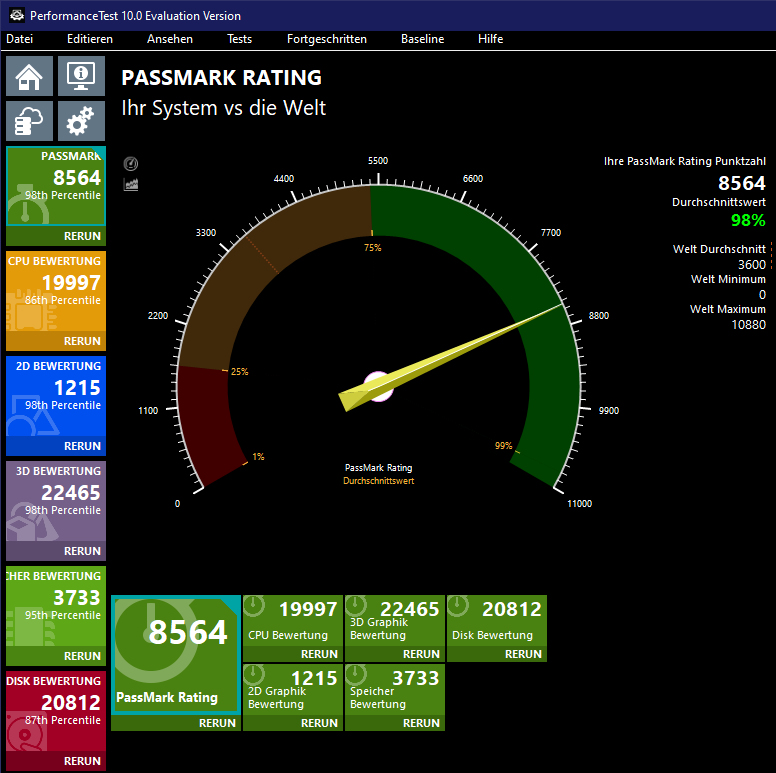Click the PerformanceTest app icon in the title bar
The width and height of the screenshot is (776, 773).
pos(17,16)
